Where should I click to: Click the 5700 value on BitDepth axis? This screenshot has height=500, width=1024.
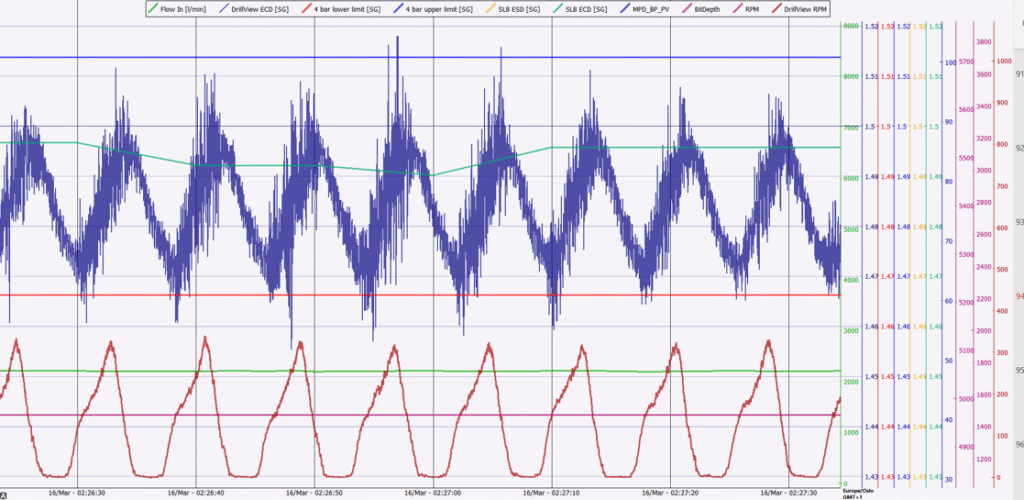pos(966,61)
